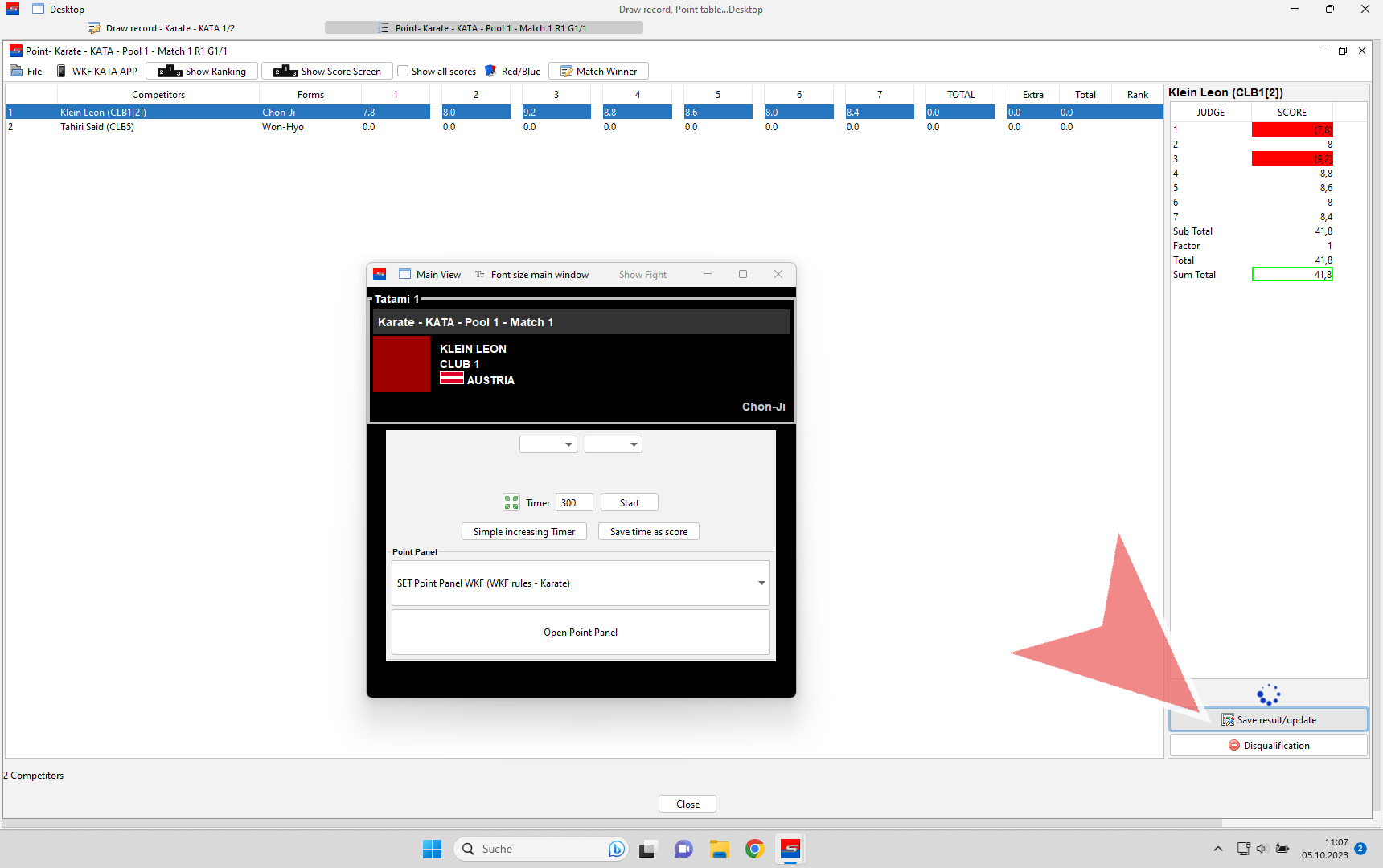
Task: Expand the SET Point Panel WKF dropdown
Action: (x=761, y=583)
